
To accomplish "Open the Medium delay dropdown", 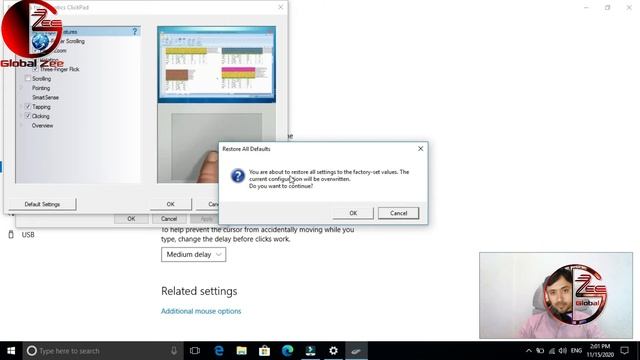I will [193, 254].
